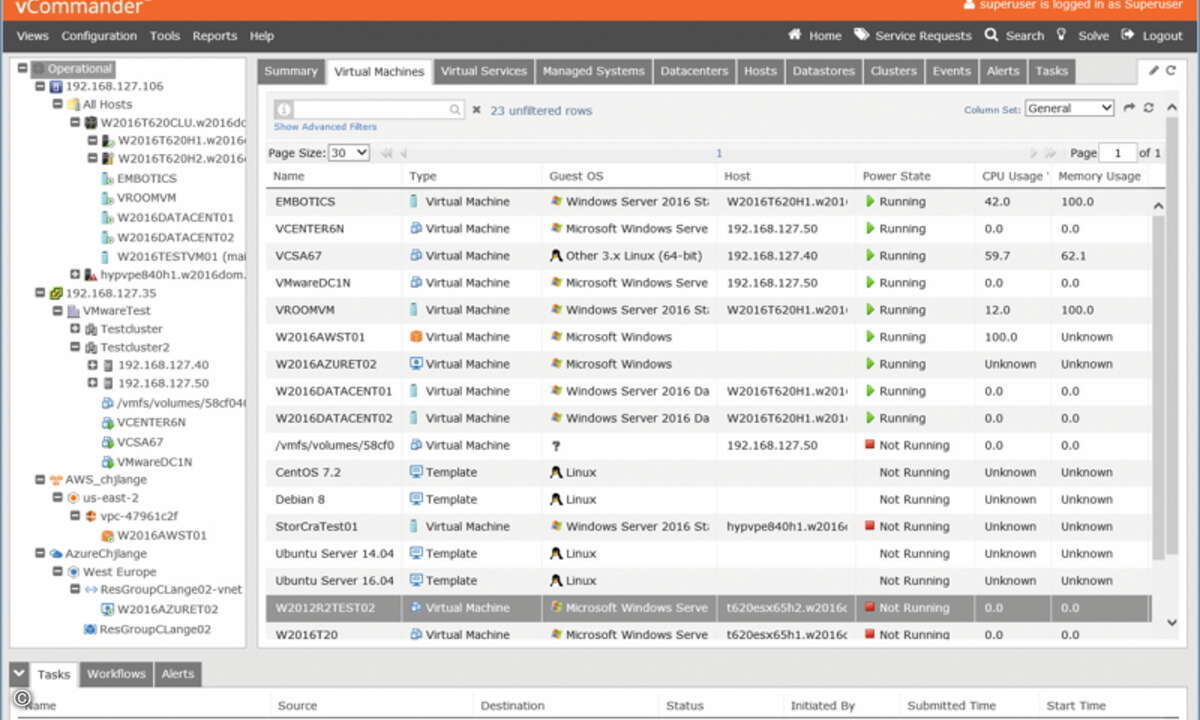Select ResGroupCLange02 in the tree
This screenshot has height=720, width=1200.
pos(156,629)
